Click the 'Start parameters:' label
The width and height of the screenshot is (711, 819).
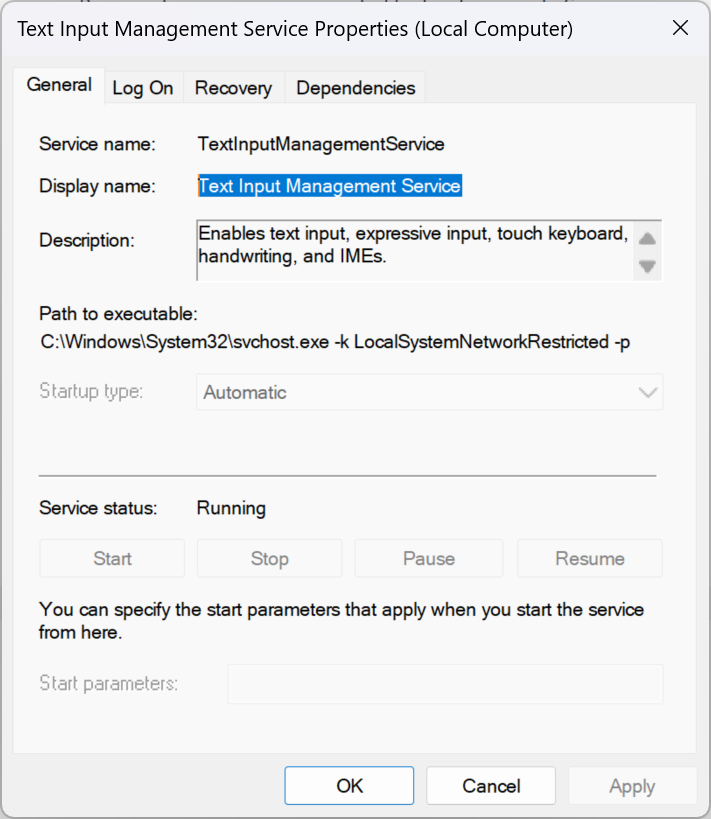109,683
